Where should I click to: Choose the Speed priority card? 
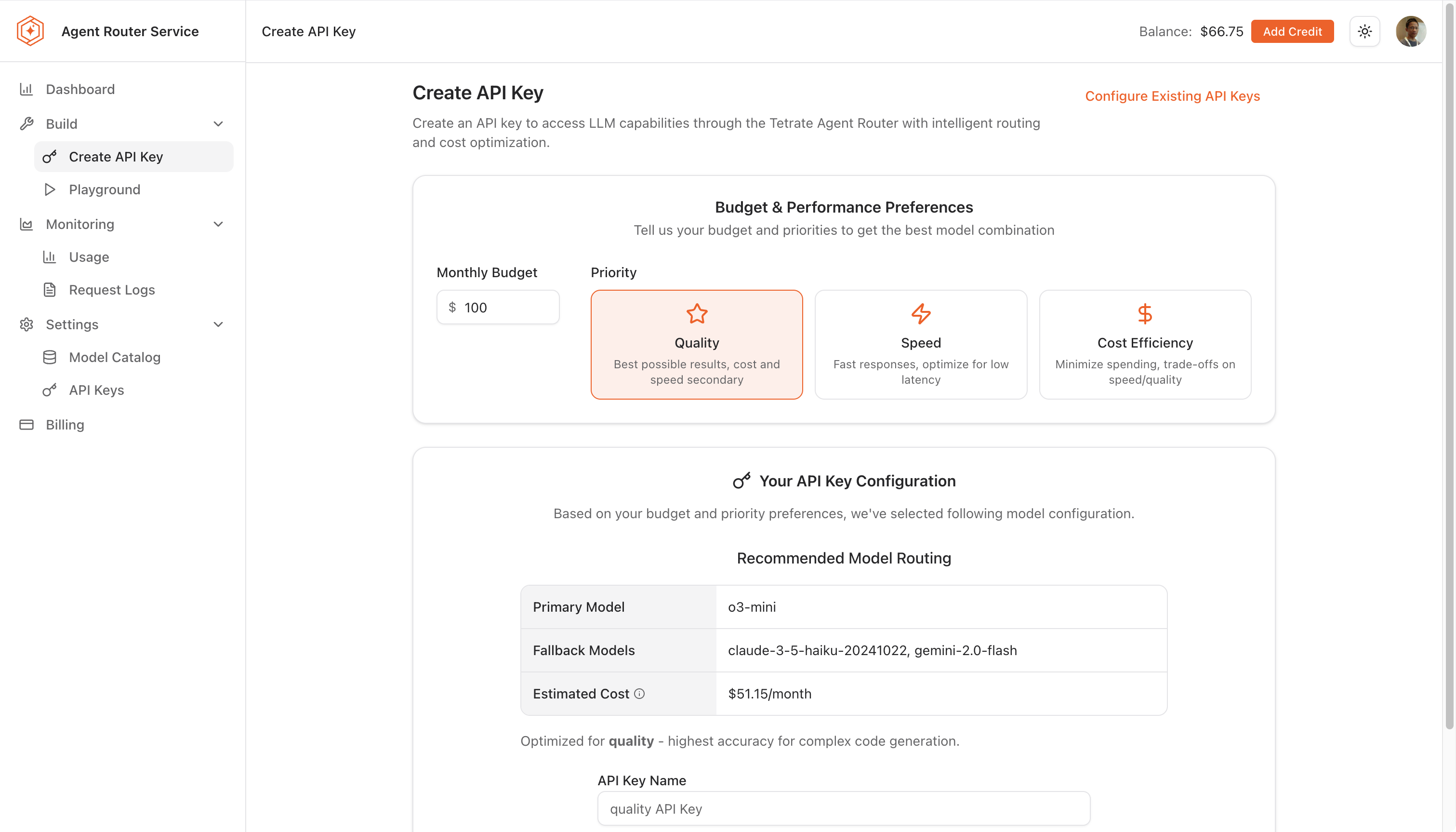(920, 345)
